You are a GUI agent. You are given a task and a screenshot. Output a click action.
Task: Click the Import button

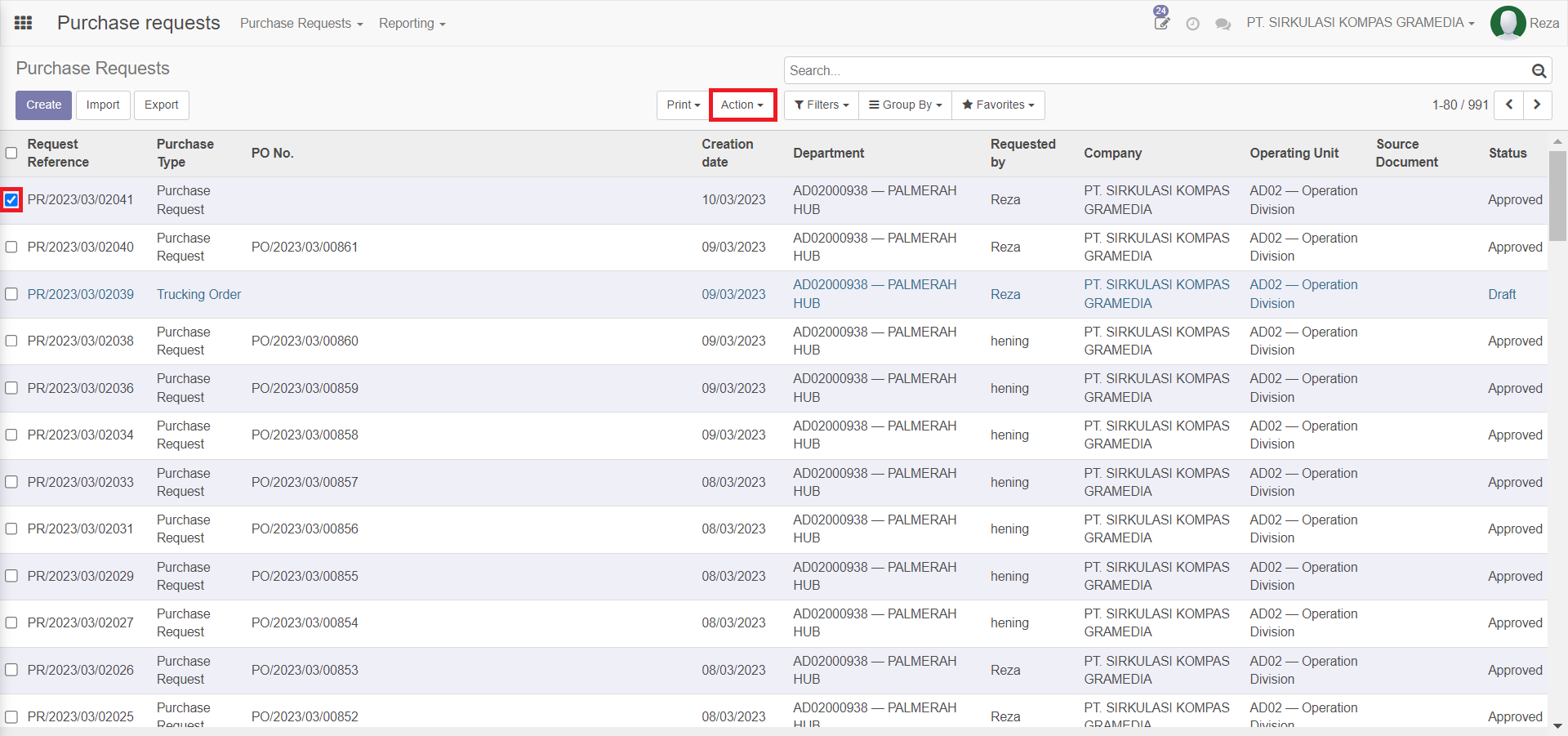pos(103,105)
